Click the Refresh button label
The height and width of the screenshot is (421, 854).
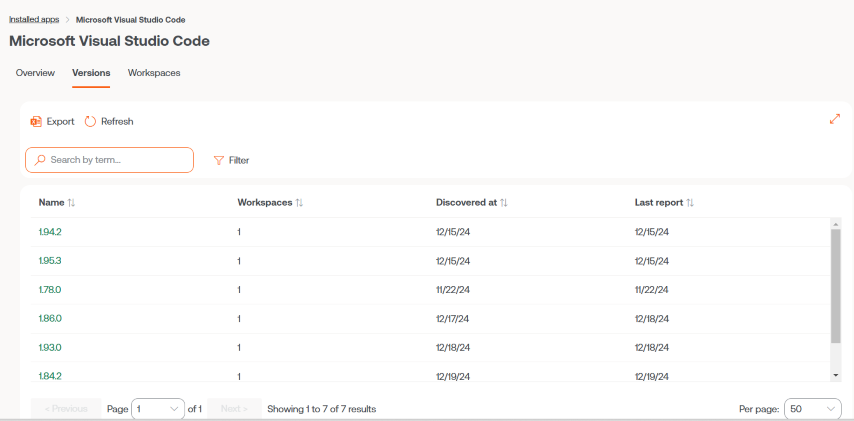tap(117, 121)
